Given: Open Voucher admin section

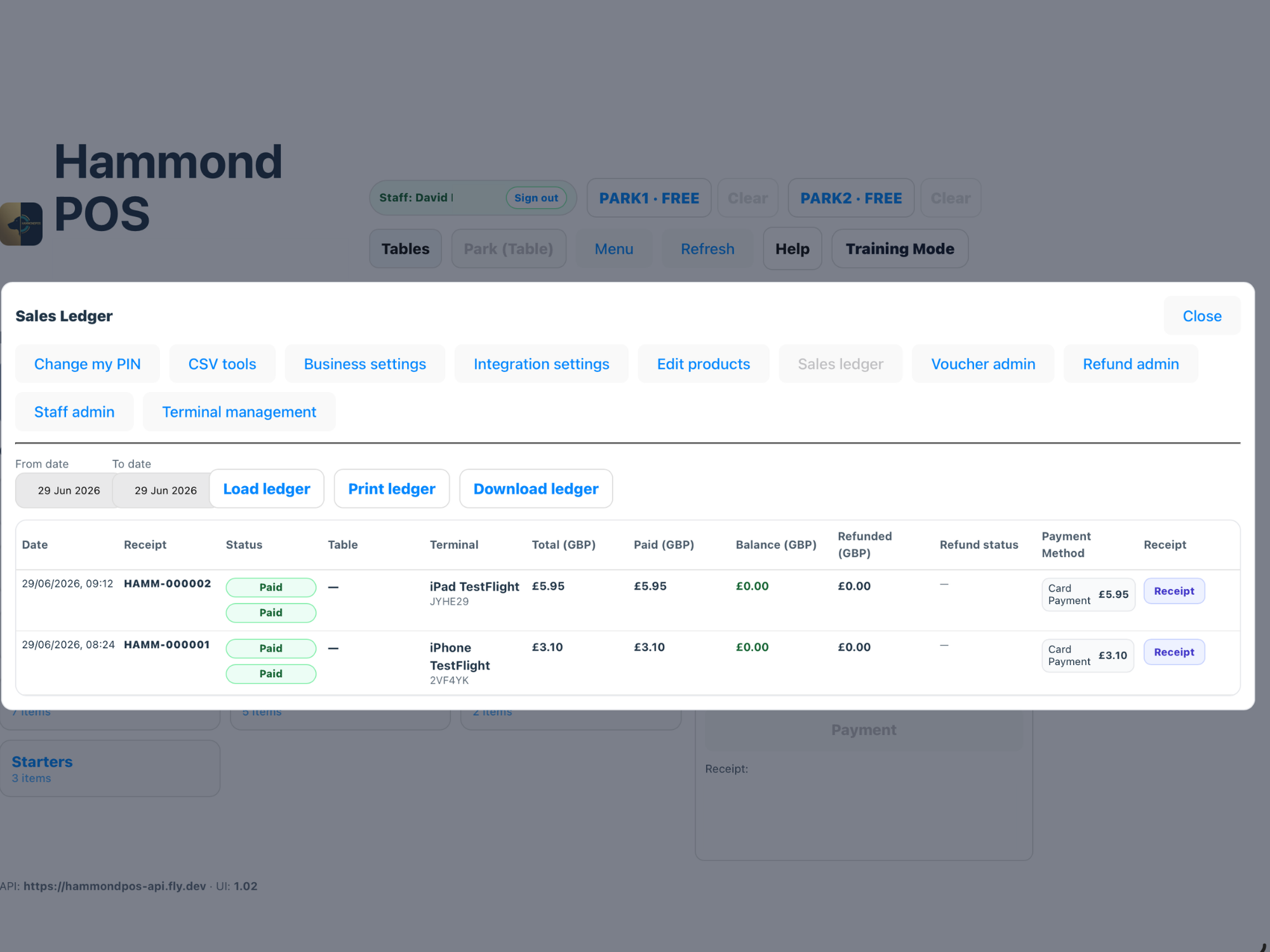Looking at the screenshot, I should coord(983,364).
